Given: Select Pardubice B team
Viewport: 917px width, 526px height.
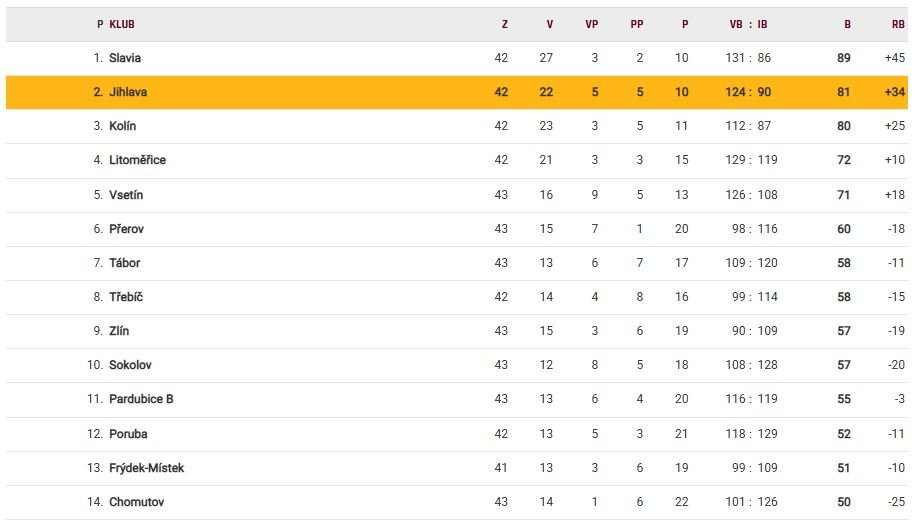Looking at the screenshot, I should click(x=141, y=399).
